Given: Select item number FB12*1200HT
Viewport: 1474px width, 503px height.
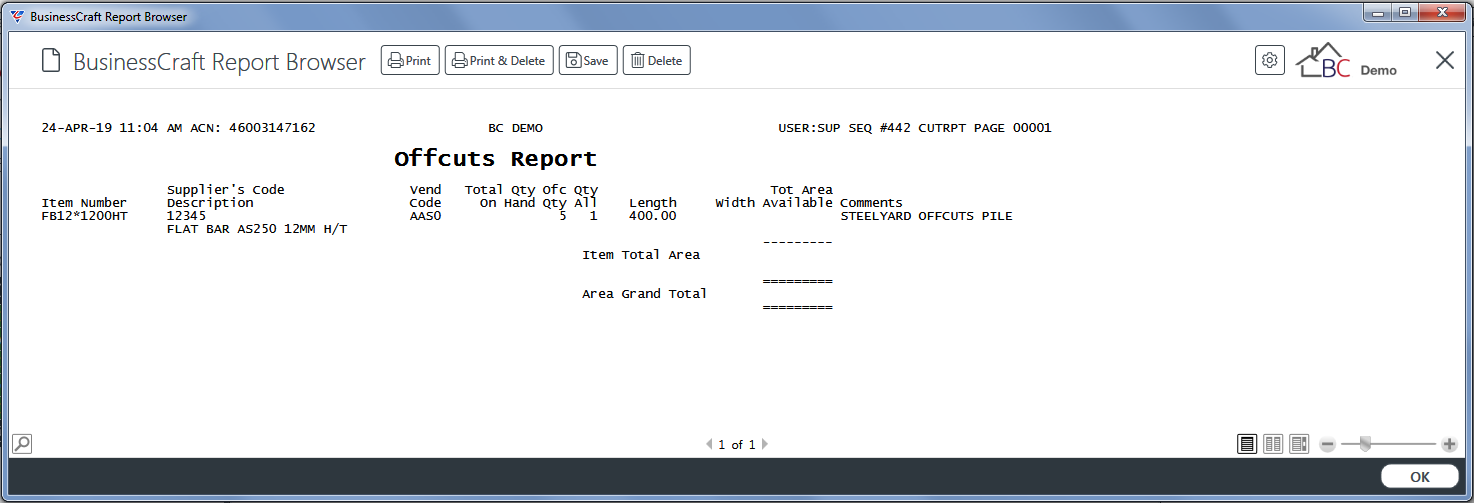Looking at the screenshot, I should [x=85, y=216].
